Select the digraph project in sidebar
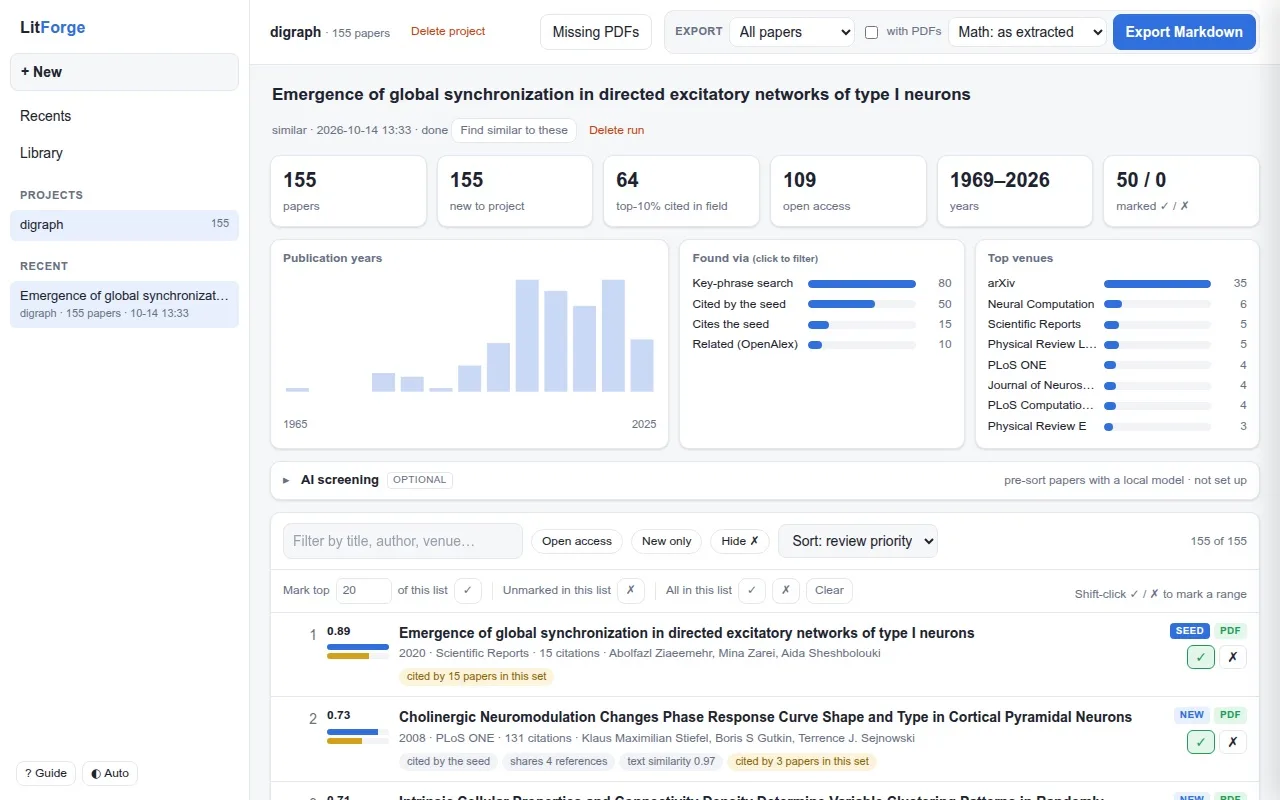 click(x=124, y=225)
